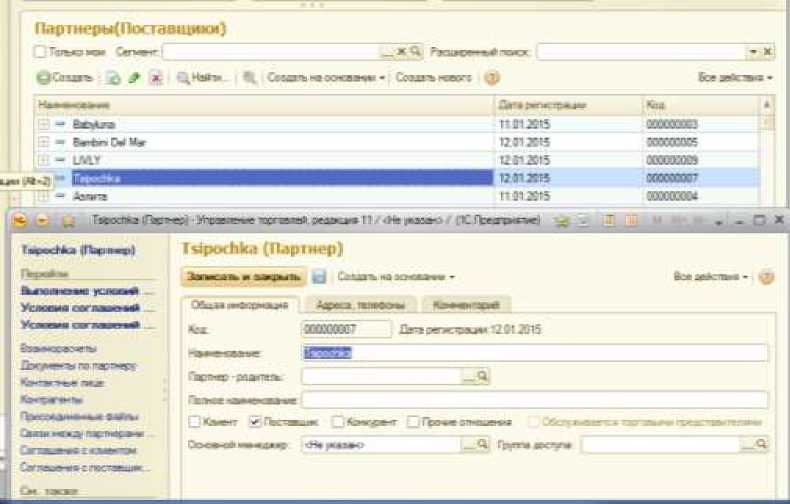Expand the row with code 000000004
The width and height of the screenshot is (790, 504).
(x=44, y=196)
